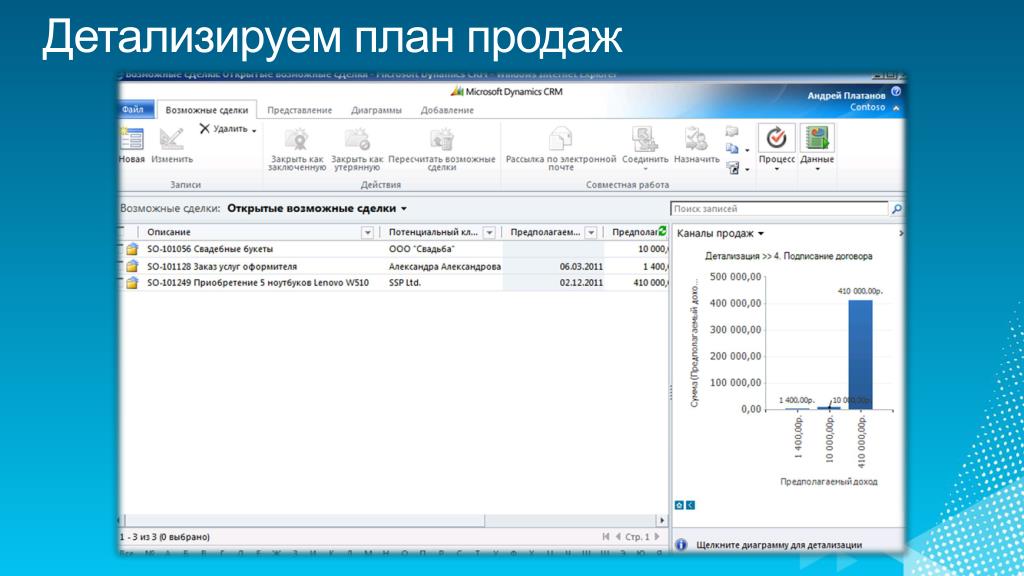Open SO-101128 Заказ услуг оформителя record
1024x576 pixels.
(x=221, y=266)
